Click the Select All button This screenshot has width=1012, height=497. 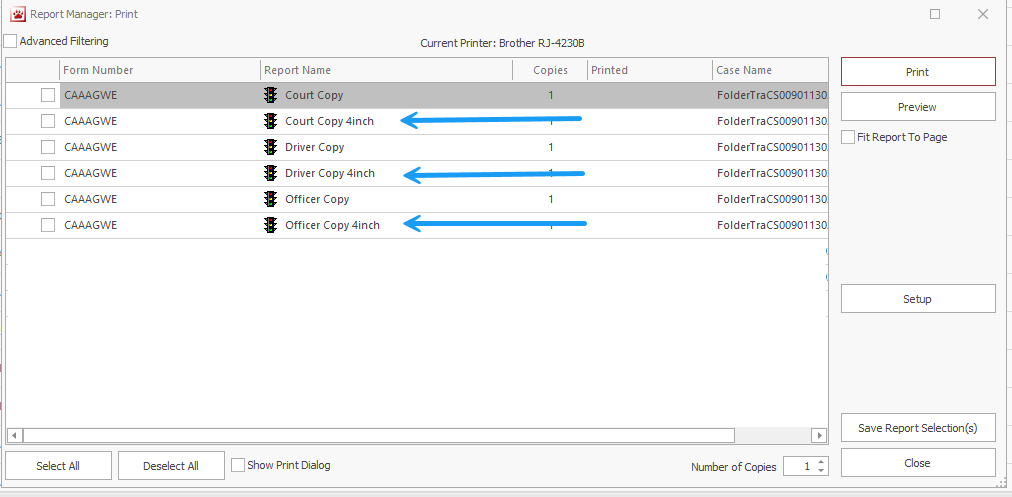[58, 466]
